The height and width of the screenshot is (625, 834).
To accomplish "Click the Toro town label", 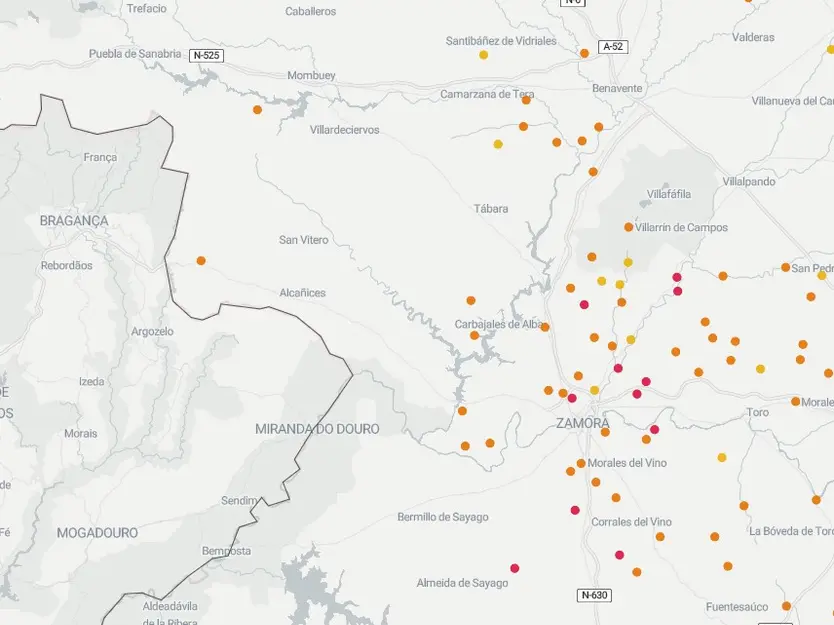I will click(757, 412).
